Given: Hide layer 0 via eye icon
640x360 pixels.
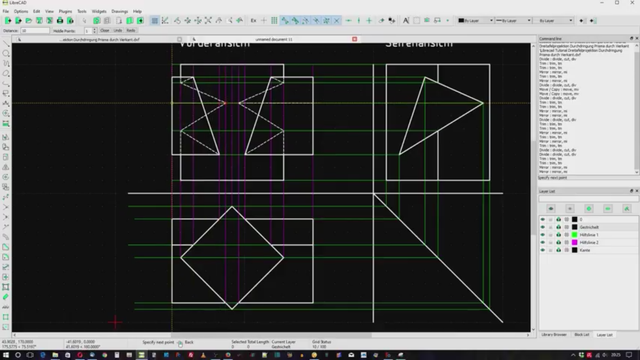Looking at the screenshot, I should (x=542, y=220).
